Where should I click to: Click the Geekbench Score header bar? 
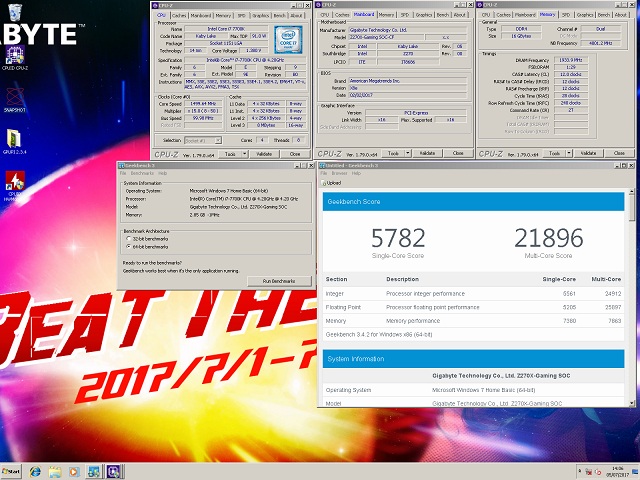473,201
